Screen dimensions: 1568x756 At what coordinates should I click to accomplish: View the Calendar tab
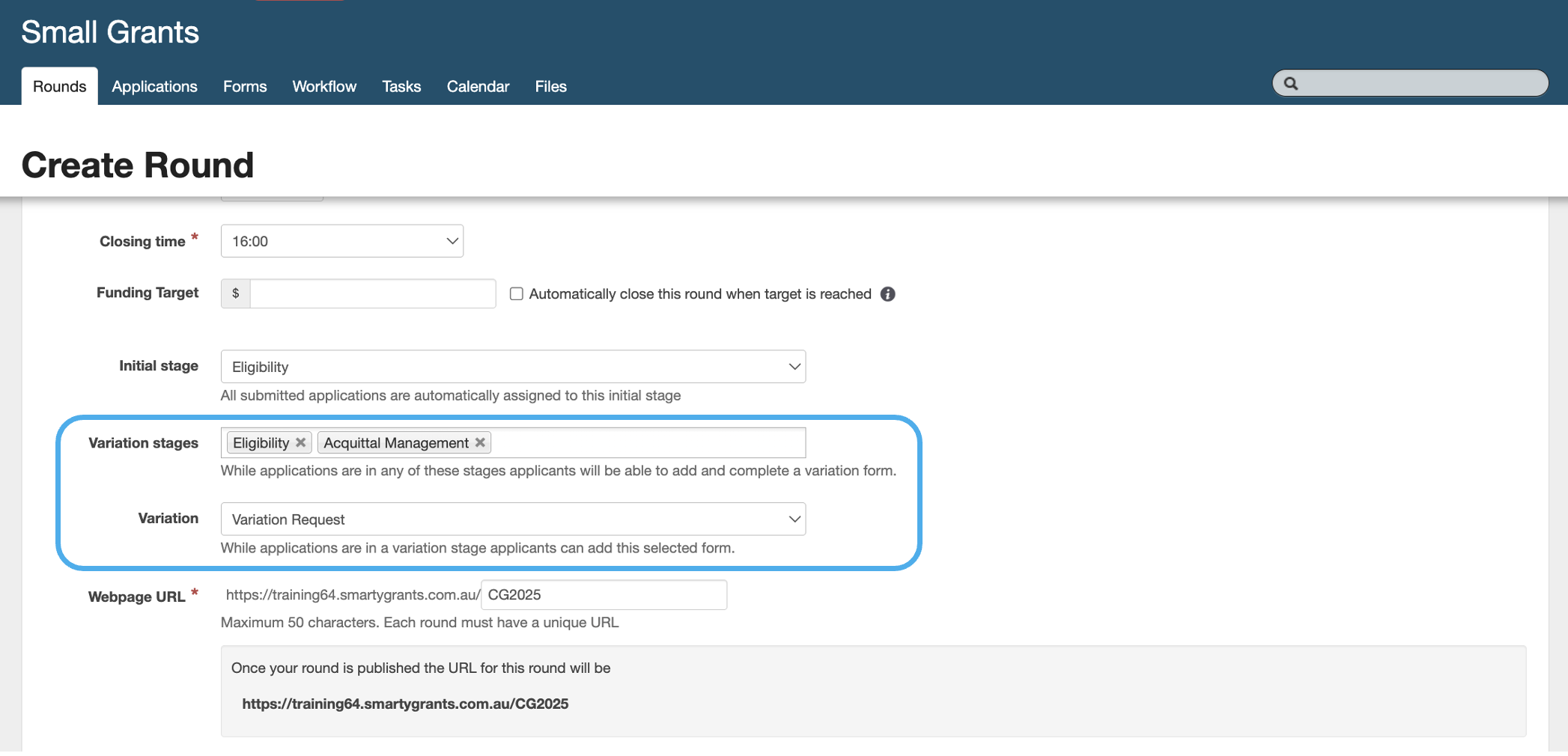[478, 87]
